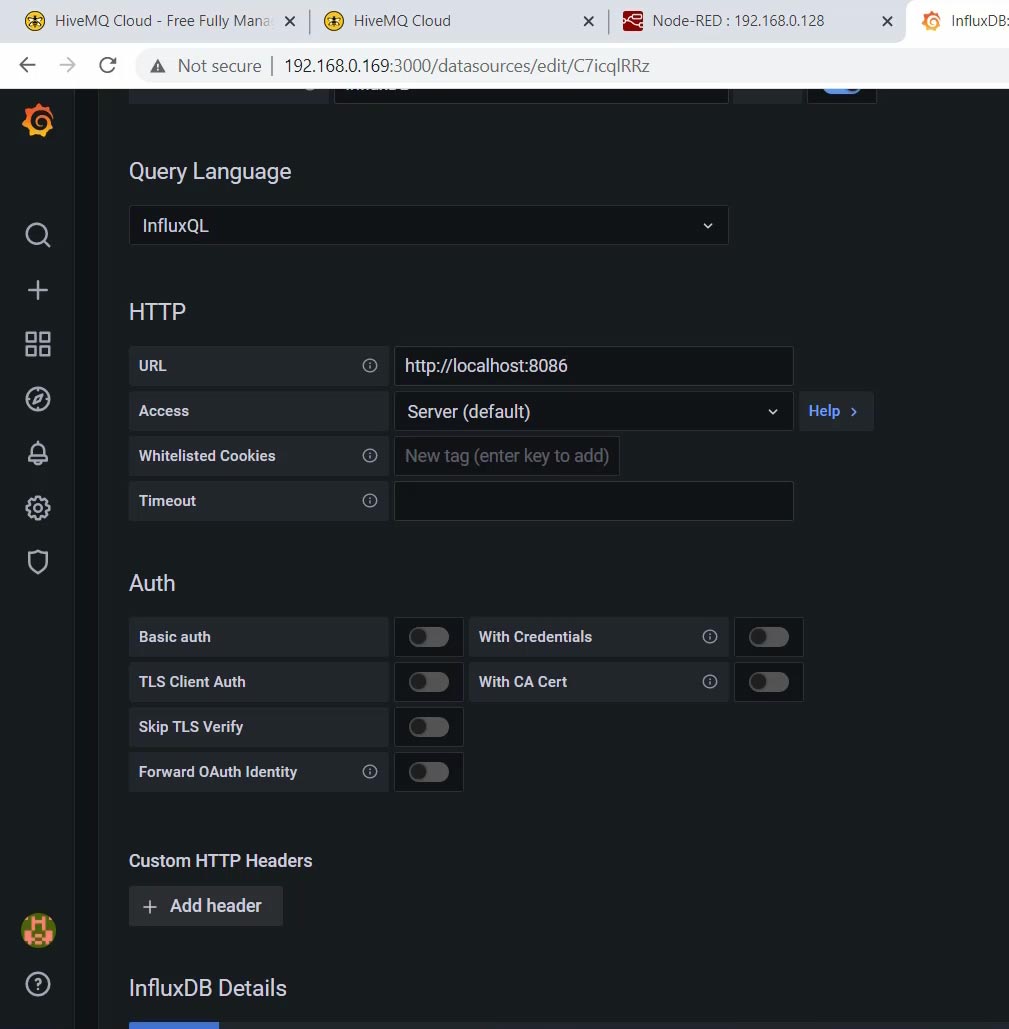Open Grafana home logo
Screen dimensions: 1009x1029
(x=38, y=121)
